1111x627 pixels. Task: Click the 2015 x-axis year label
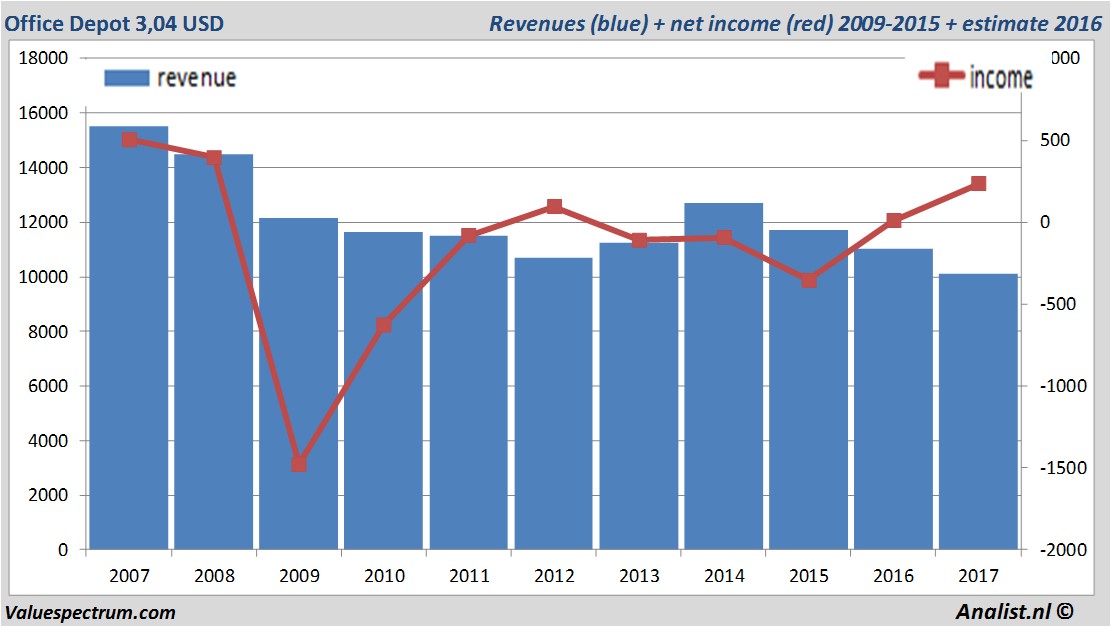(x=808, y=576)
